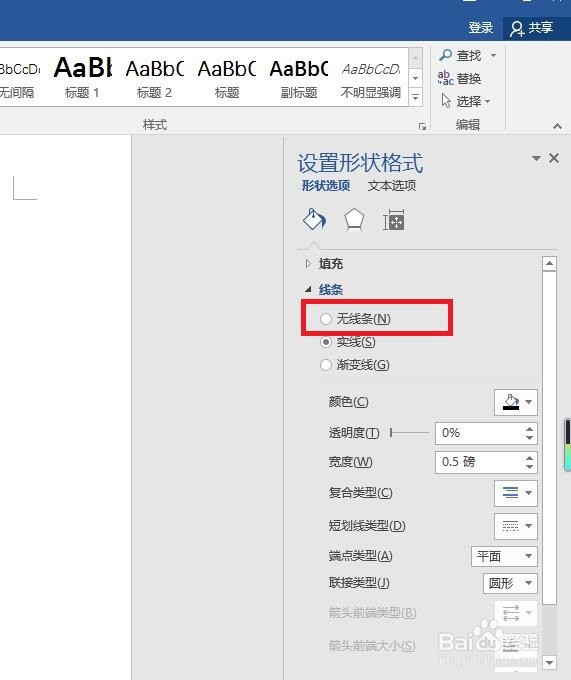Decrease the transparency value with down arrow
This screenshot has width=571, height=680.
pos(529,438)
